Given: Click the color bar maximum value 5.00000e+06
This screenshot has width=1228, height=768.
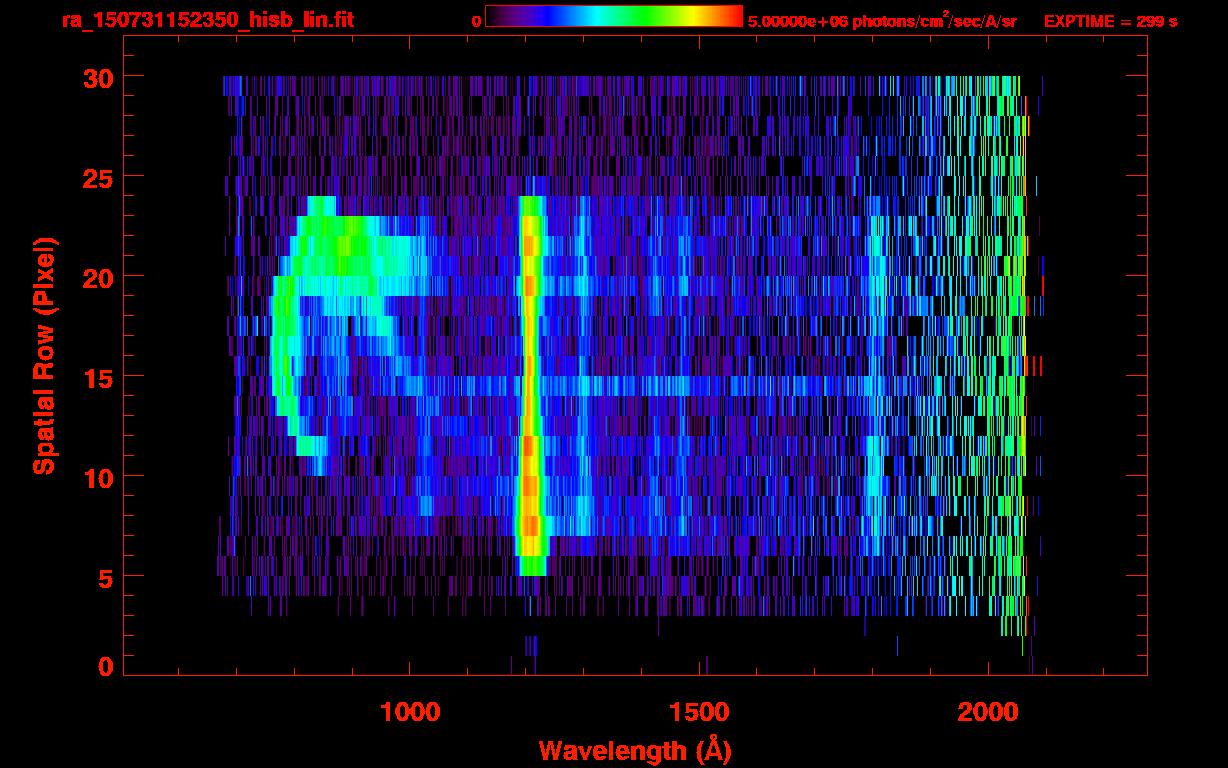Looking at the screenshot, I should pos(797,21).
